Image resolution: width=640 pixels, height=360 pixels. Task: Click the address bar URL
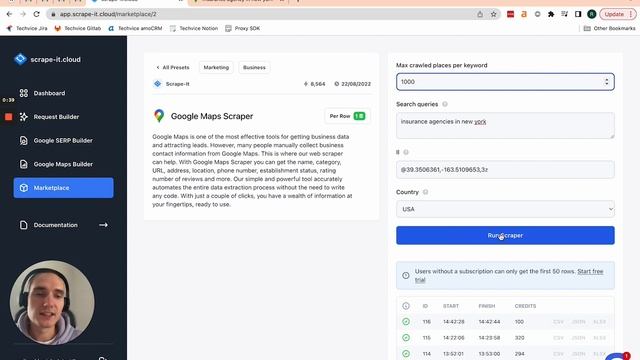pos(108,14)
